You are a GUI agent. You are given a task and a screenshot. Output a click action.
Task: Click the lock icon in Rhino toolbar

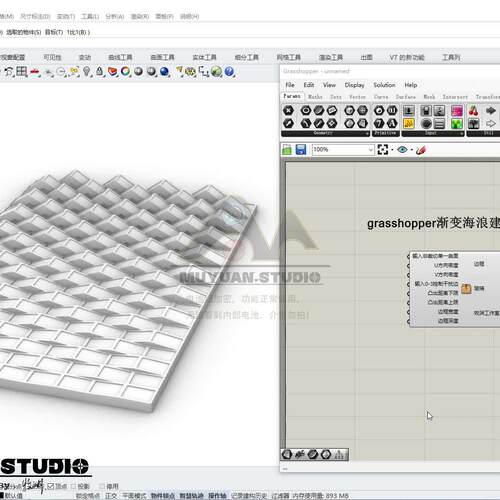tap(99, 71)
